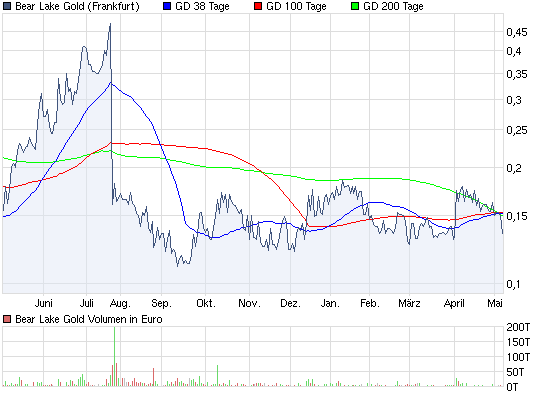Click the blue GD 38 Tage legend swatch
The image size is (545, 395).
167,6
